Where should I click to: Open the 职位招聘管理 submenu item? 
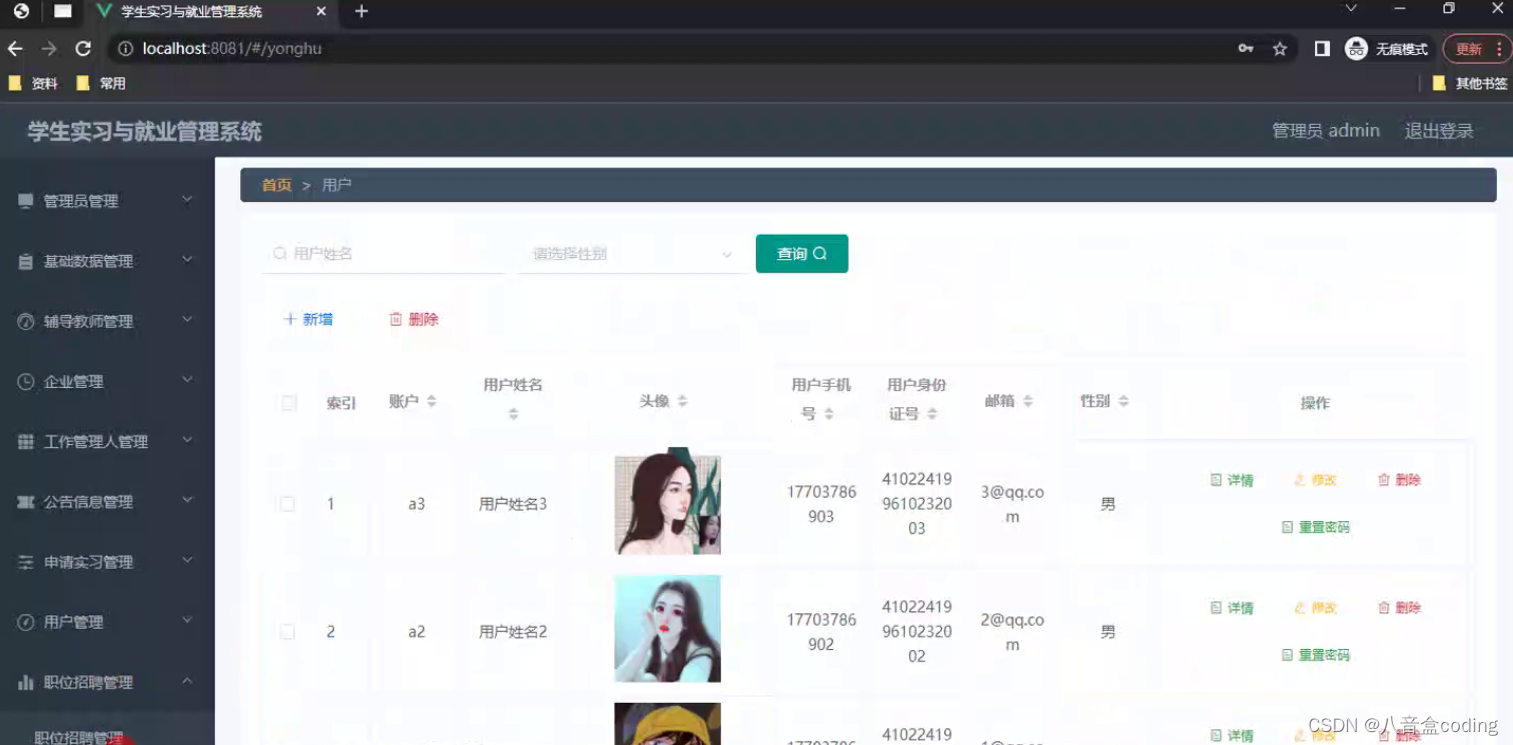(x=79, y=738)
